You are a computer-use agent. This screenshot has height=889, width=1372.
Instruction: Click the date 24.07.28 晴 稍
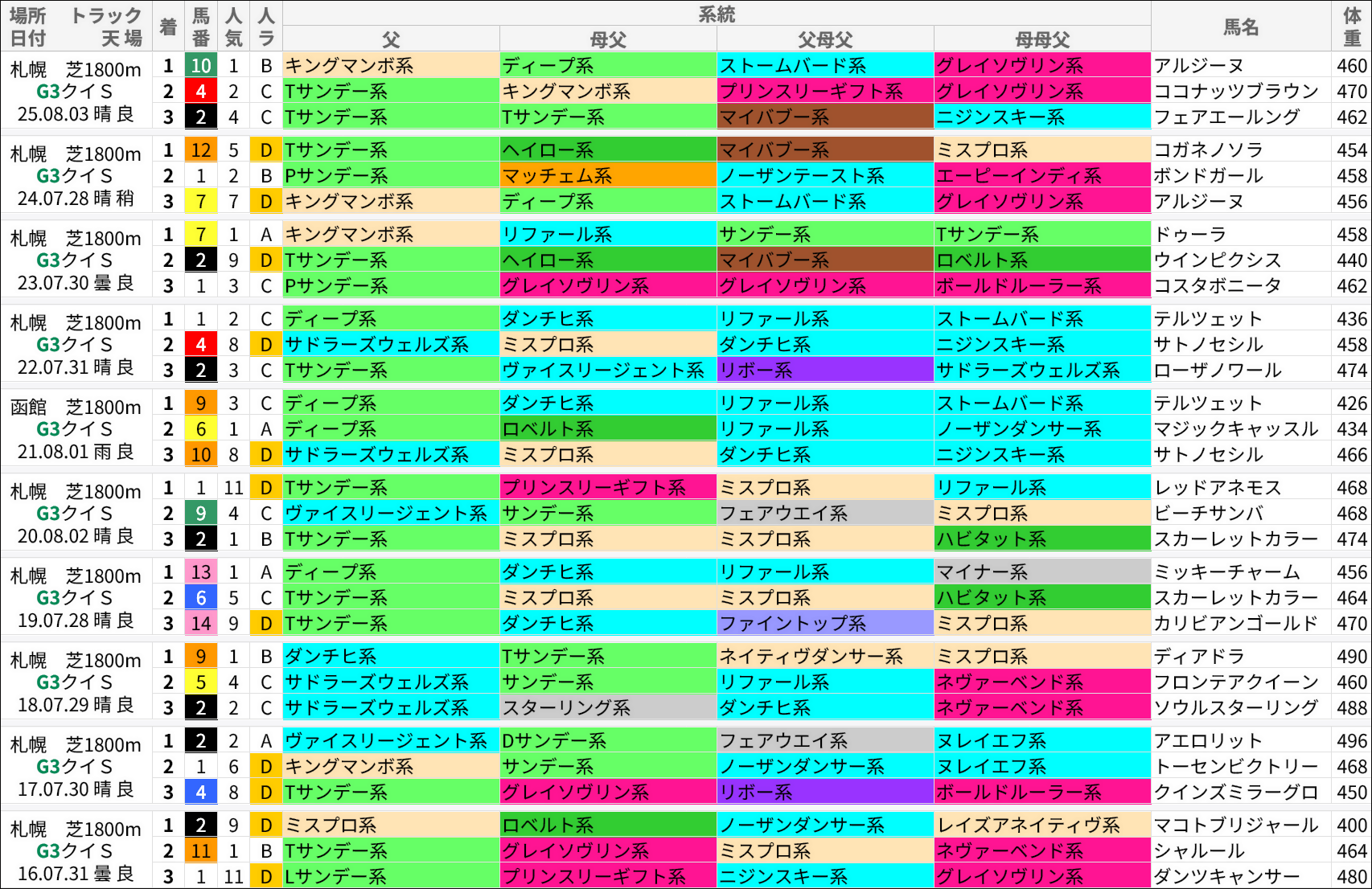pyautogui.click(x=76, y=199)
